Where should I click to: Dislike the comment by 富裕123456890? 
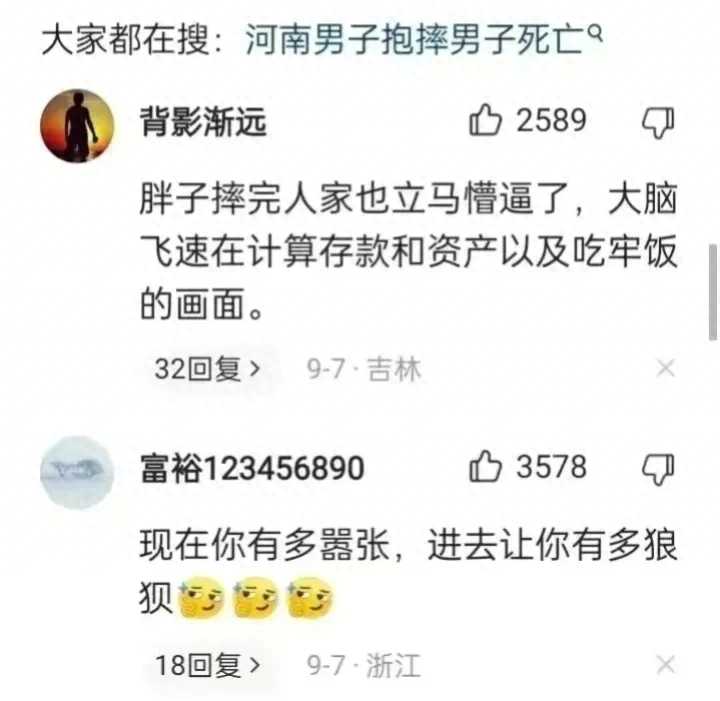tap(658, 469)
